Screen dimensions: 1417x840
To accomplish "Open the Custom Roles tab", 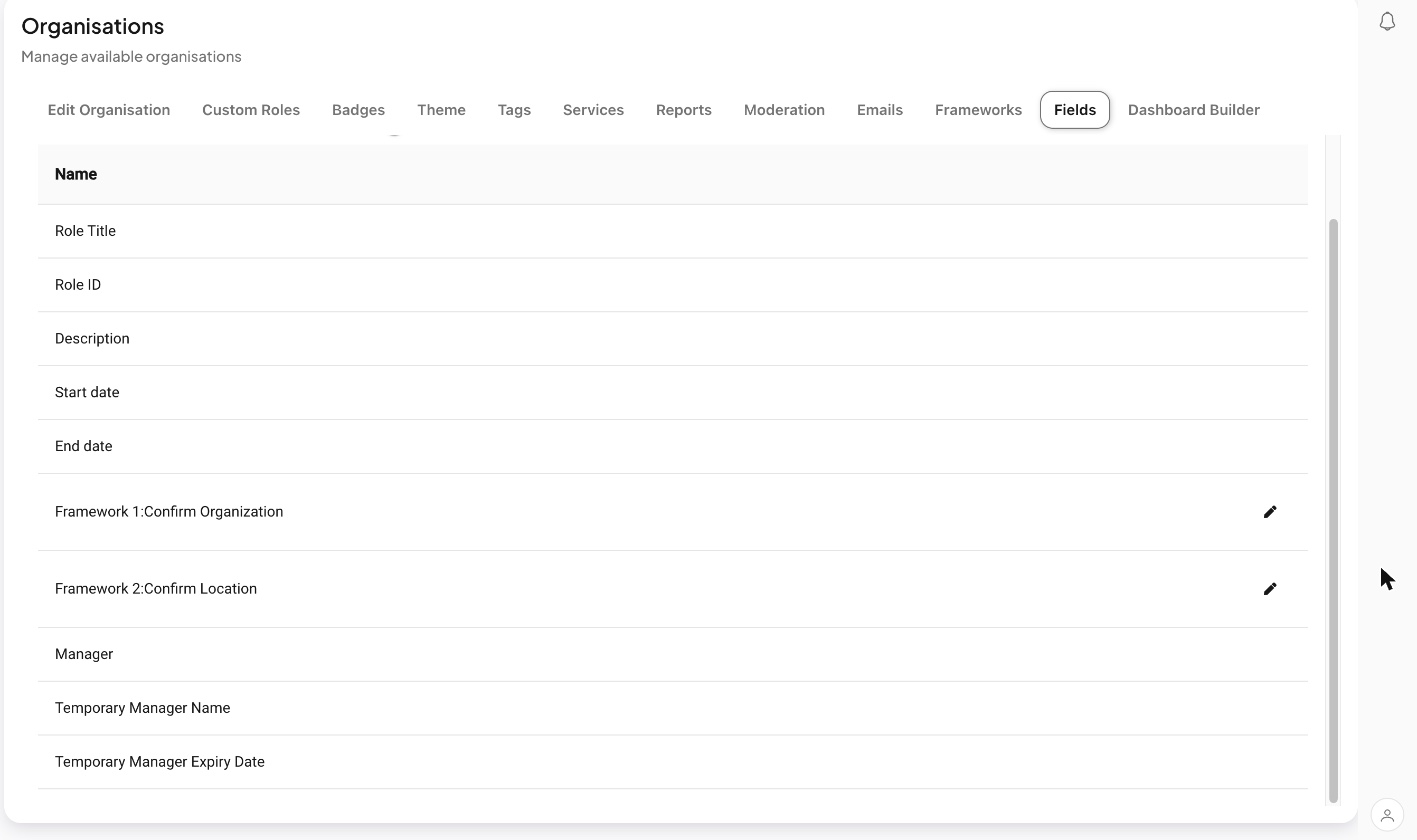I will 251,110.
